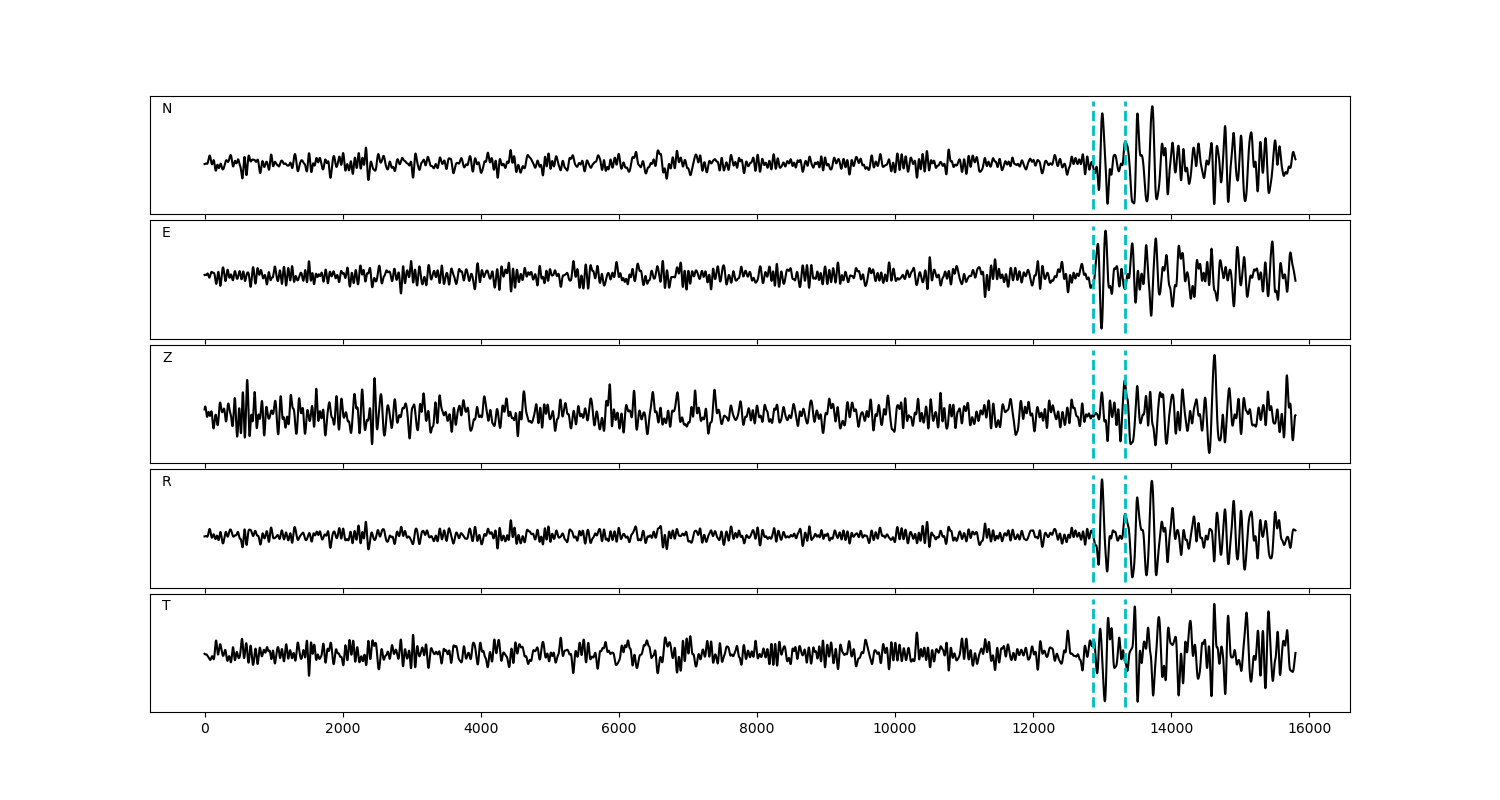Click the left cyan dashed line in N panel
This screenshot has width=1500, height=800.
1093,130
